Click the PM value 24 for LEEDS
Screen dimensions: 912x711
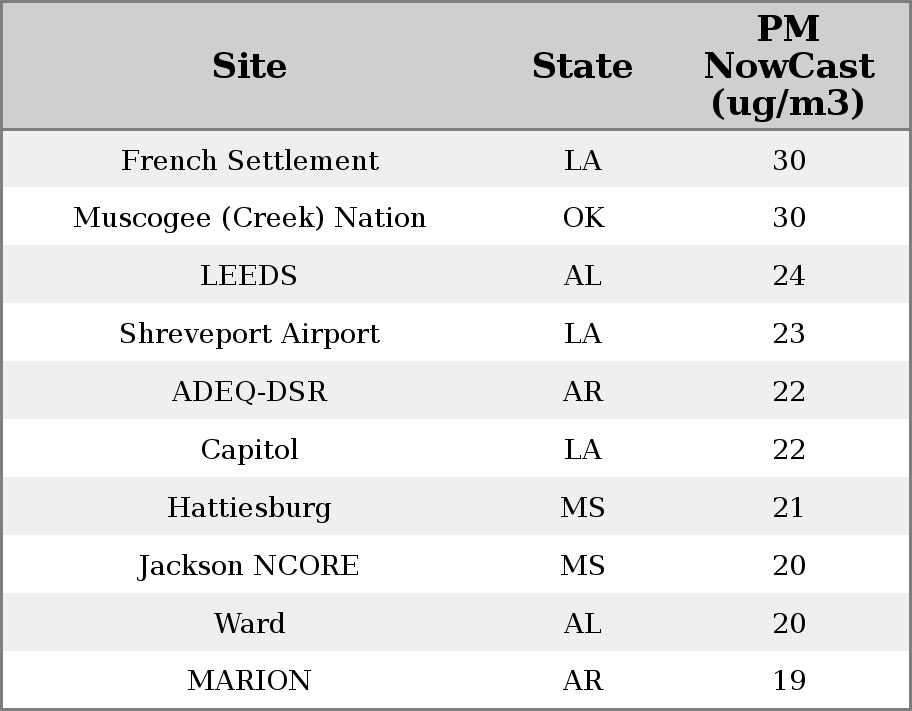click(x=789, y=276)
